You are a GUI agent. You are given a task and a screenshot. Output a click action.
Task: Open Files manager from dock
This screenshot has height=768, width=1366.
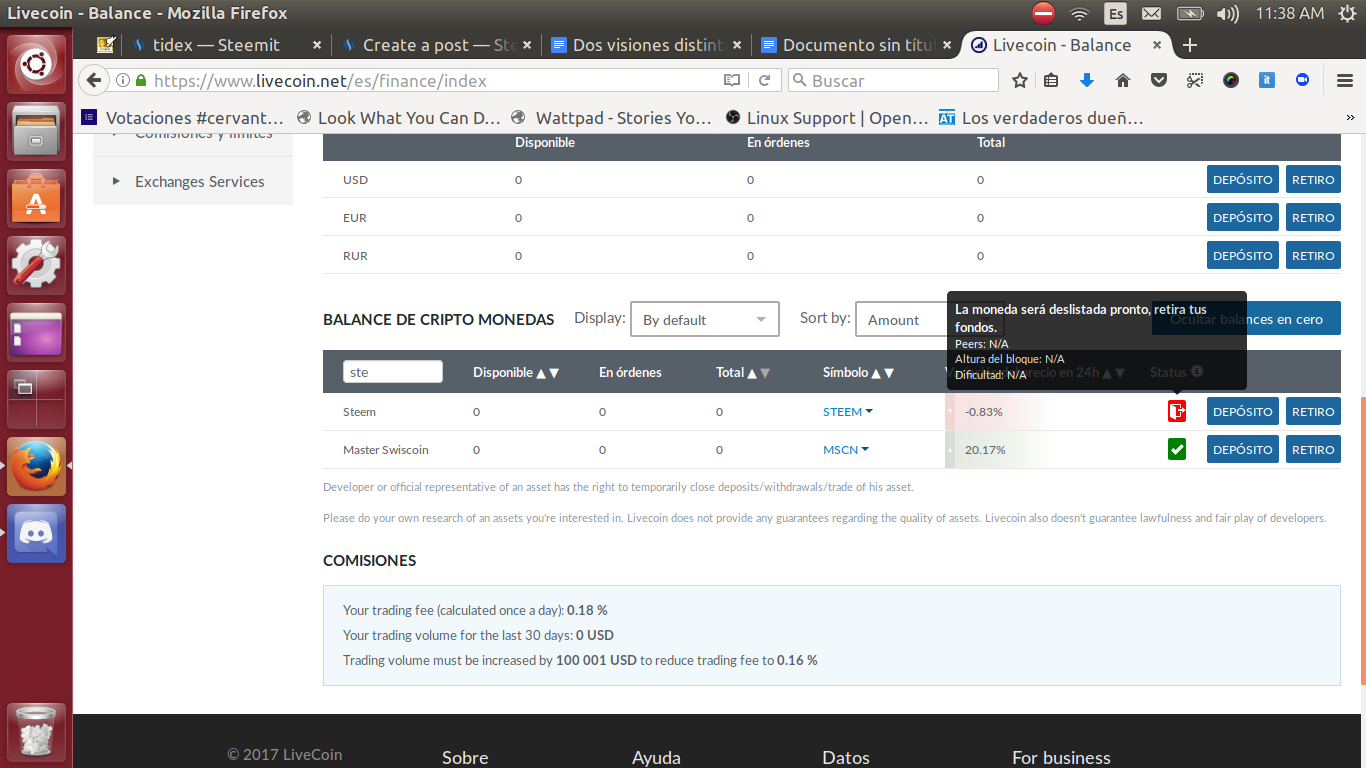37,131
